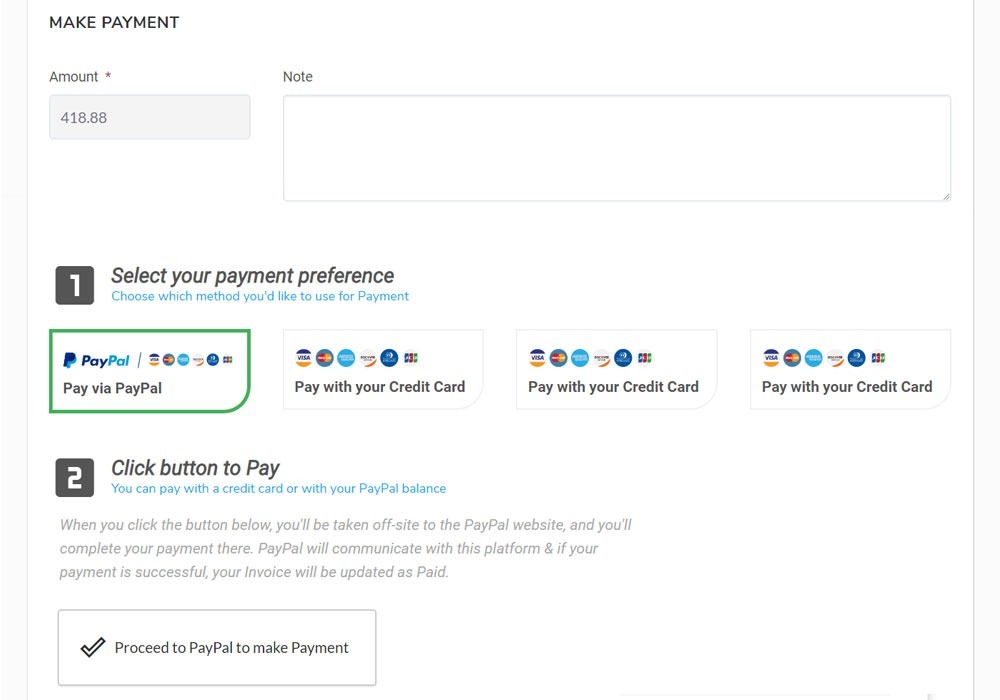Click the Amount field showing 418.88
Viewport: 1000px width, 700px height.
click(149, 117)
